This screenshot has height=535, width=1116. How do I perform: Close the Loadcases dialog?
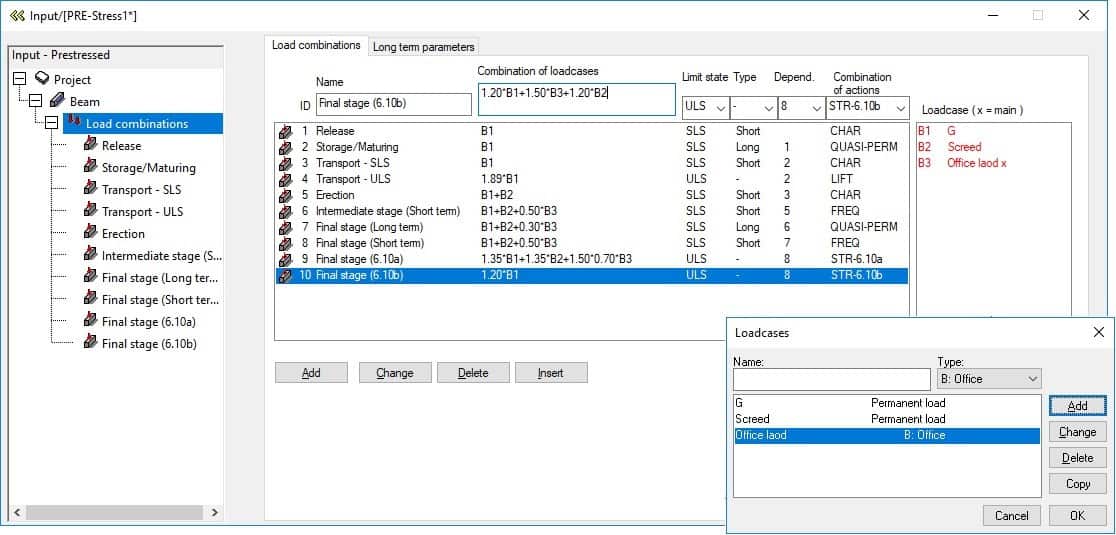(x=1098, y=332)
